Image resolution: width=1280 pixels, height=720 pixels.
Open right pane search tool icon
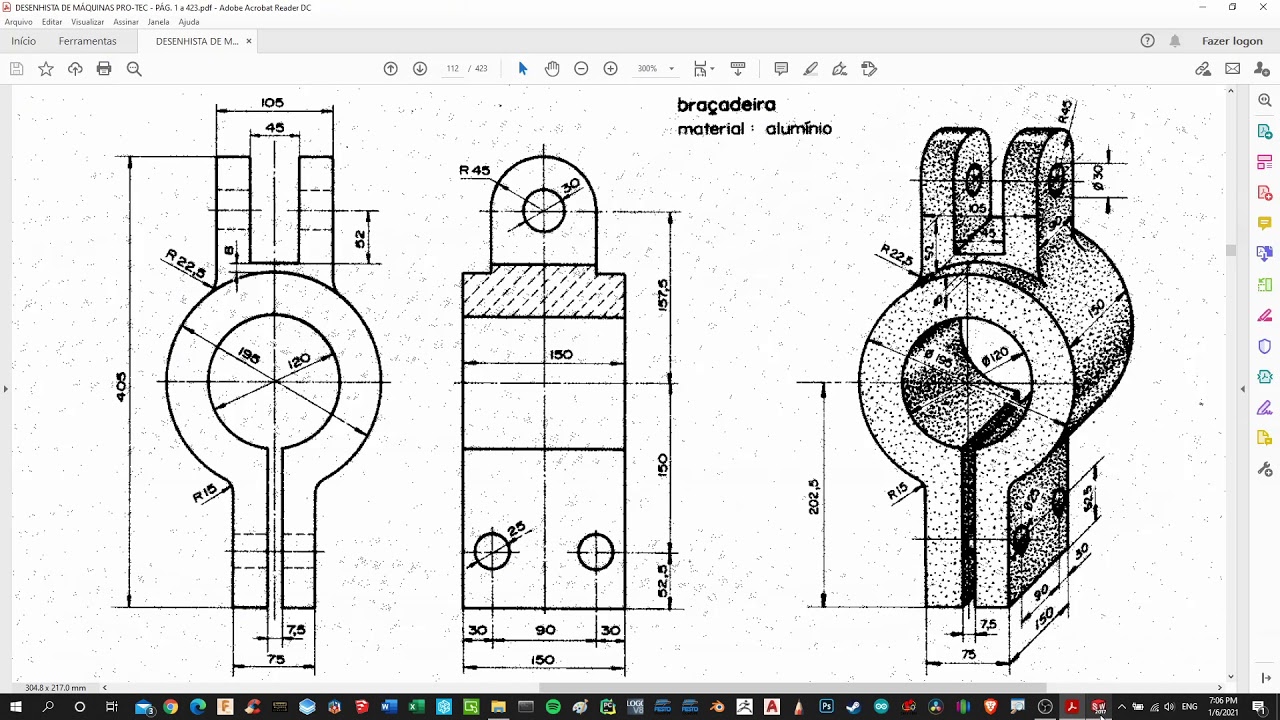[1265, 101]
